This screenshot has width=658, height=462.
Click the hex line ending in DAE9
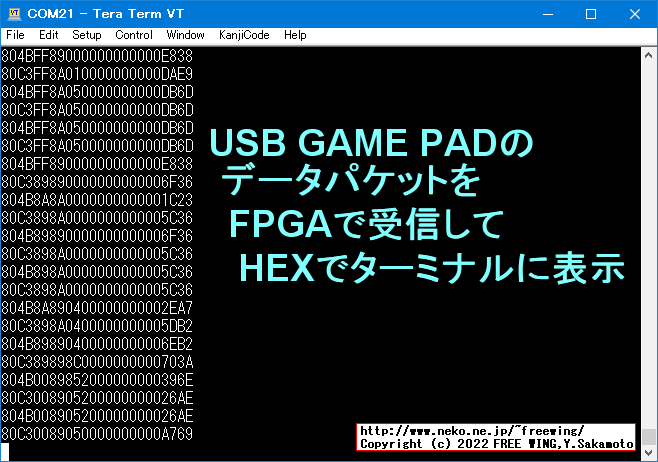pyautogui.click(x=97, y=74)
